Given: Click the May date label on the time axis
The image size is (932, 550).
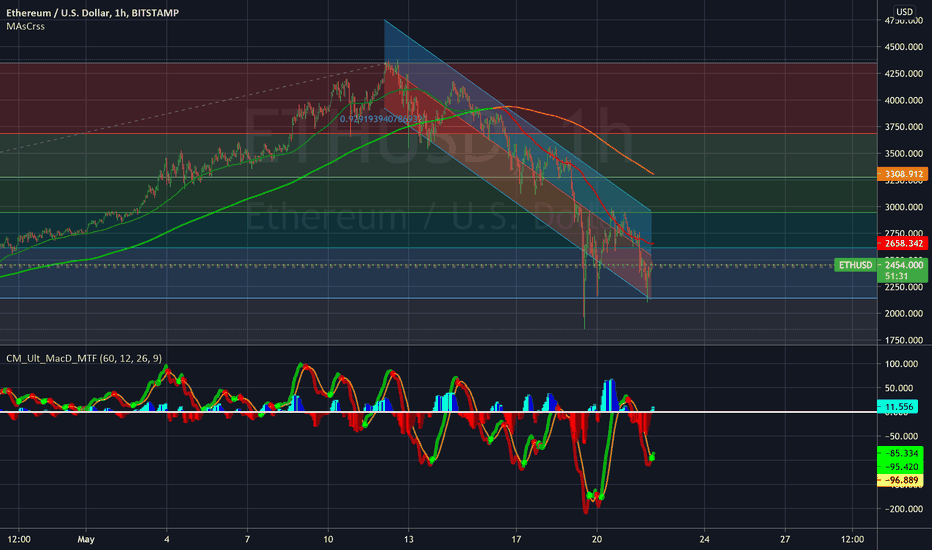Looking at the screenshot, I should [86, 539].
